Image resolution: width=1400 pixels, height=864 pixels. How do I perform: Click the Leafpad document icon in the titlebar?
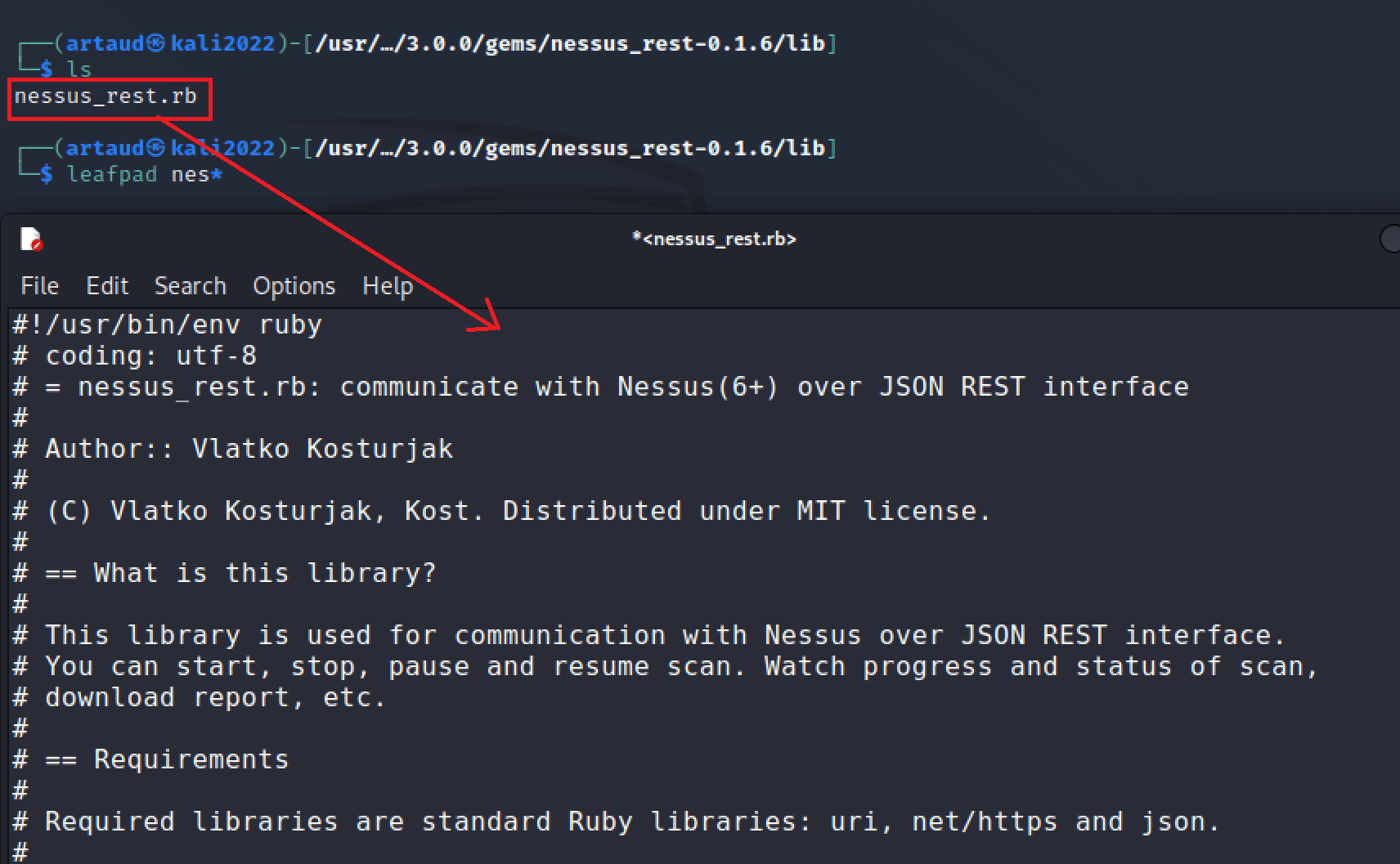pos(32,240)
